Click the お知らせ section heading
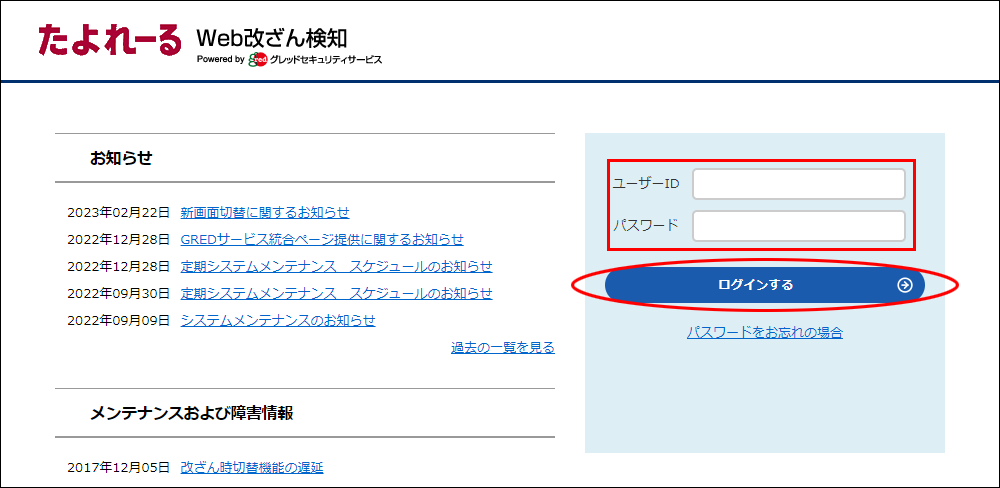 click(121, 158)
